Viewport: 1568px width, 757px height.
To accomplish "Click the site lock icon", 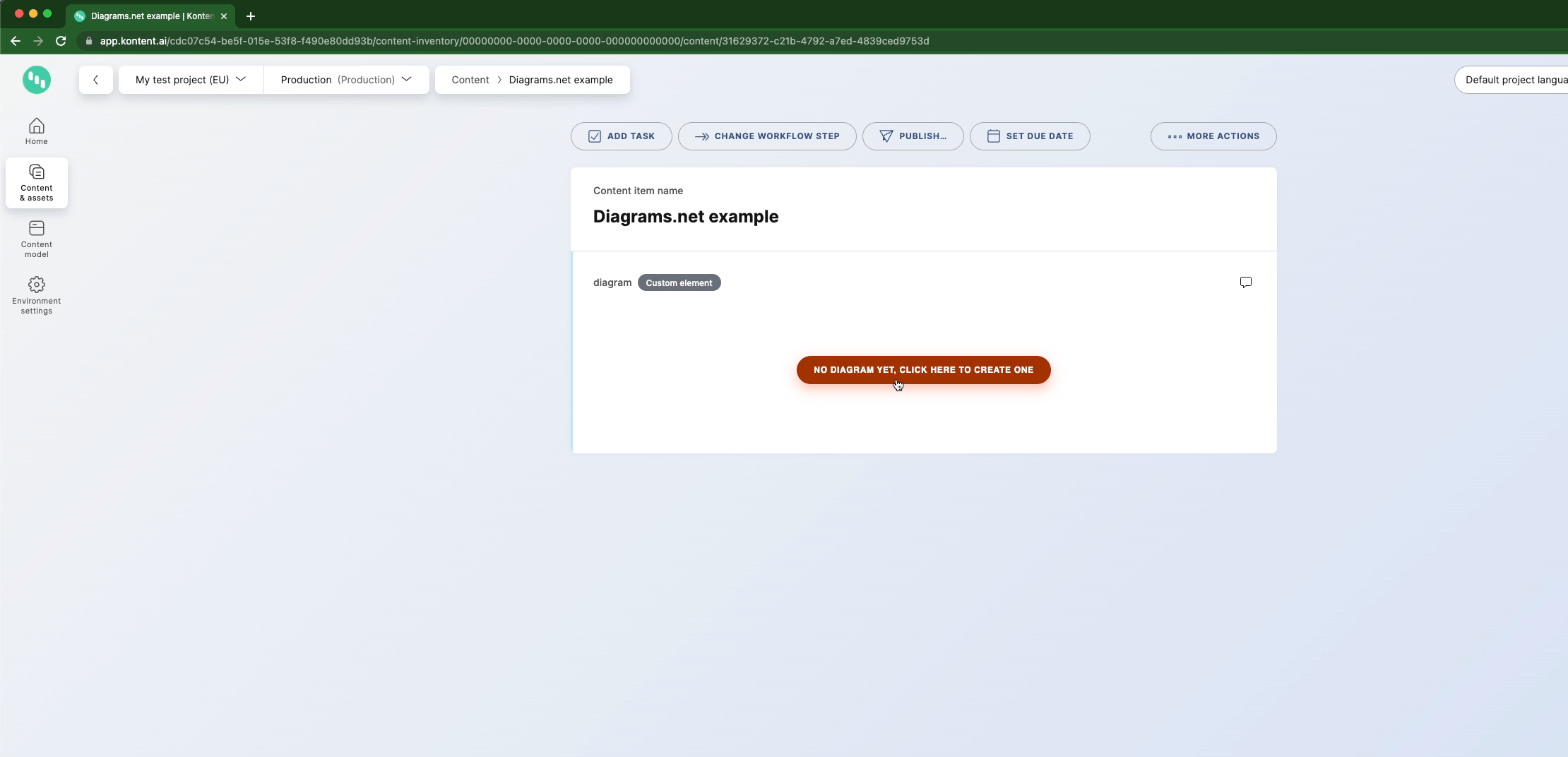I will [x=89, y=41].
